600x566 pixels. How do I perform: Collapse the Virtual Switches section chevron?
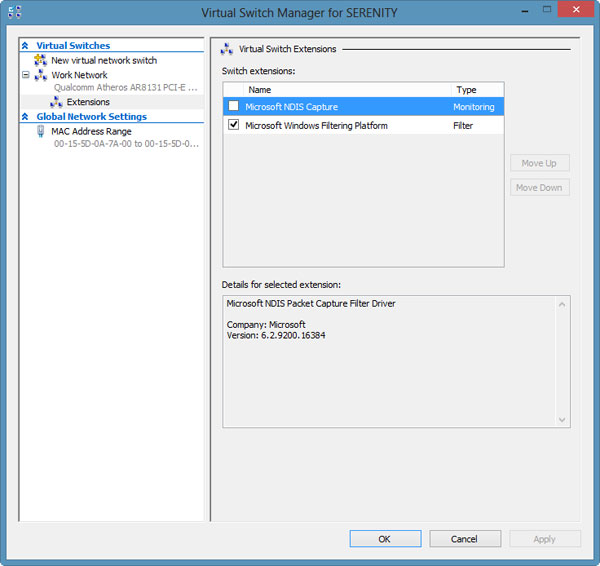pyautogui.click(x=25, y=46)
